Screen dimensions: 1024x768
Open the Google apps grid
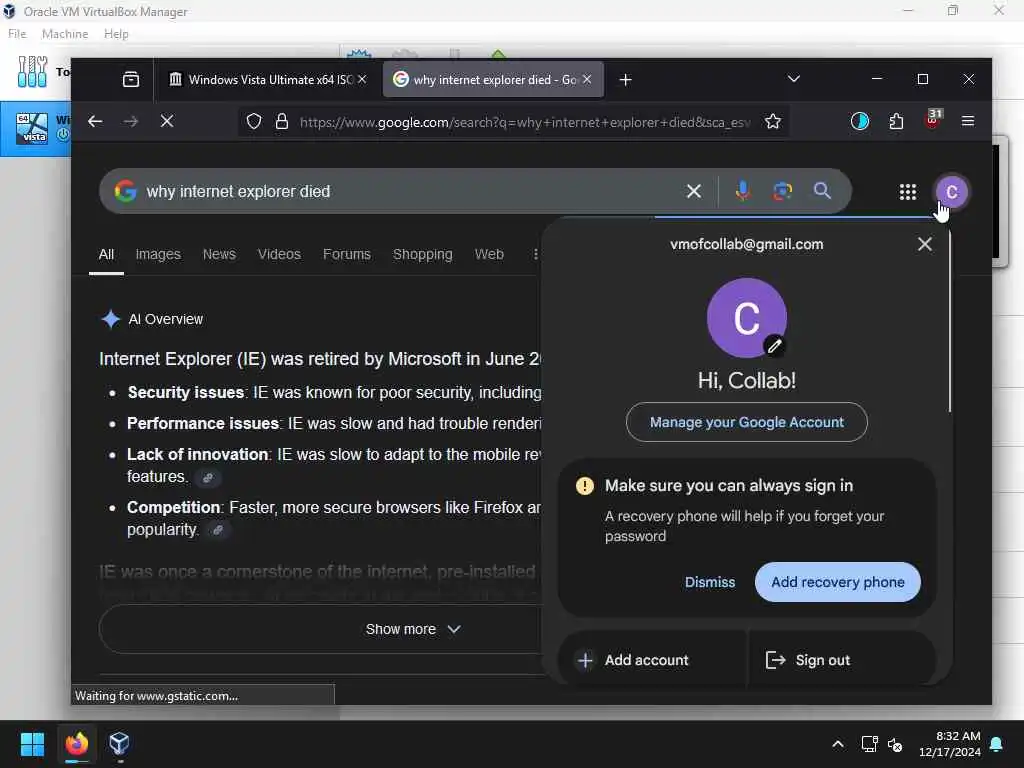coord(908,192)
